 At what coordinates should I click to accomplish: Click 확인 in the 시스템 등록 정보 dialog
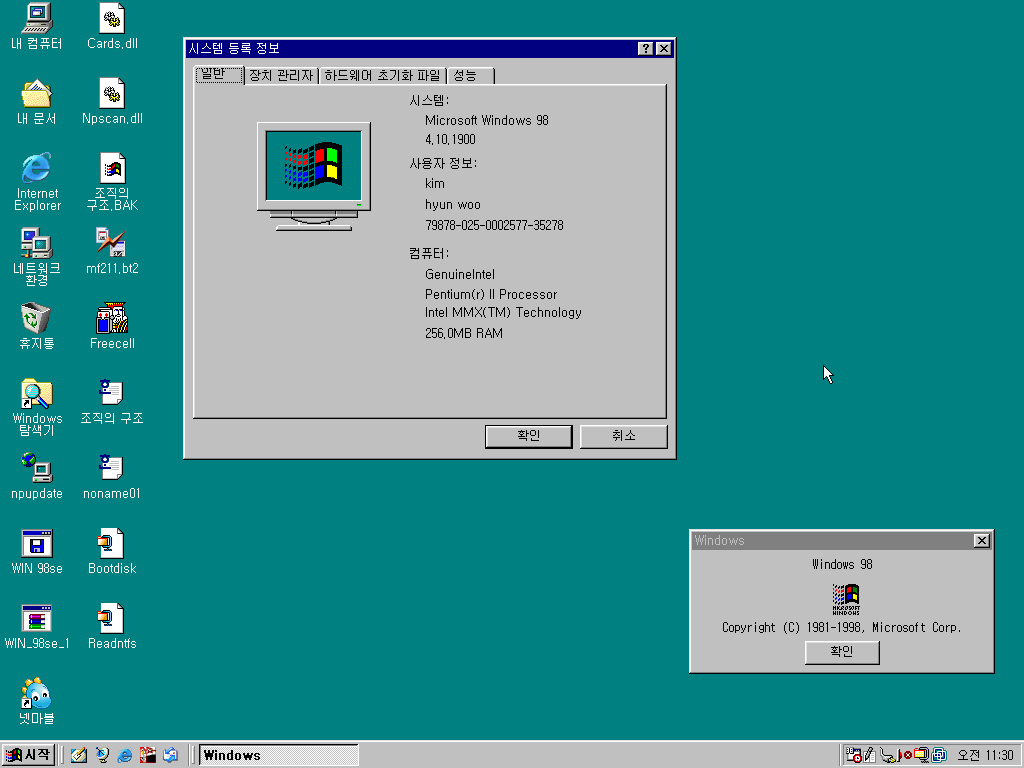(528, 436)
